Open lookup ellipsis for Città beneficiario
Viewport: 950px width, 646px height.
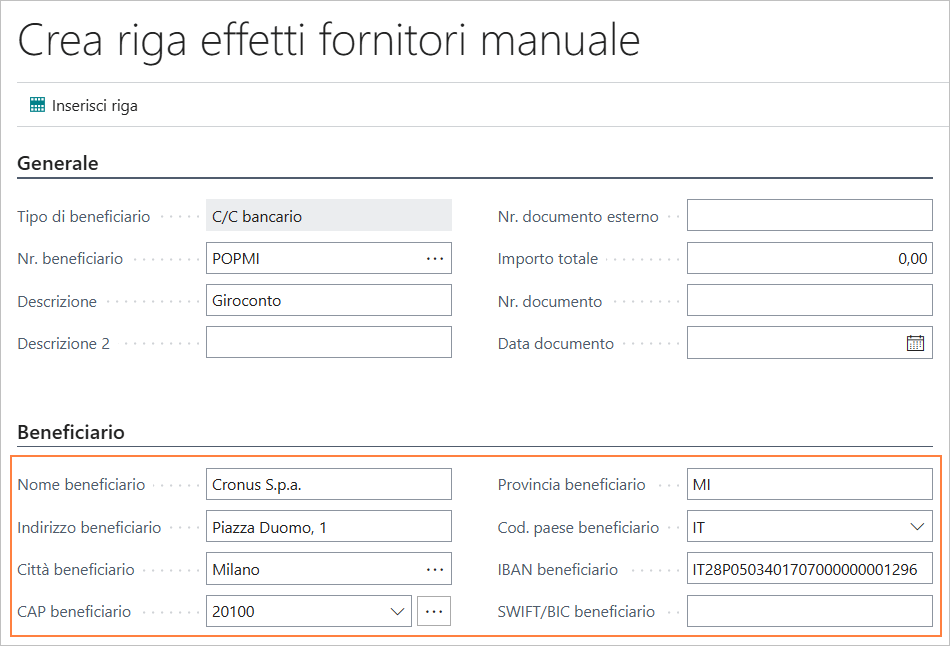pos(434,569)
